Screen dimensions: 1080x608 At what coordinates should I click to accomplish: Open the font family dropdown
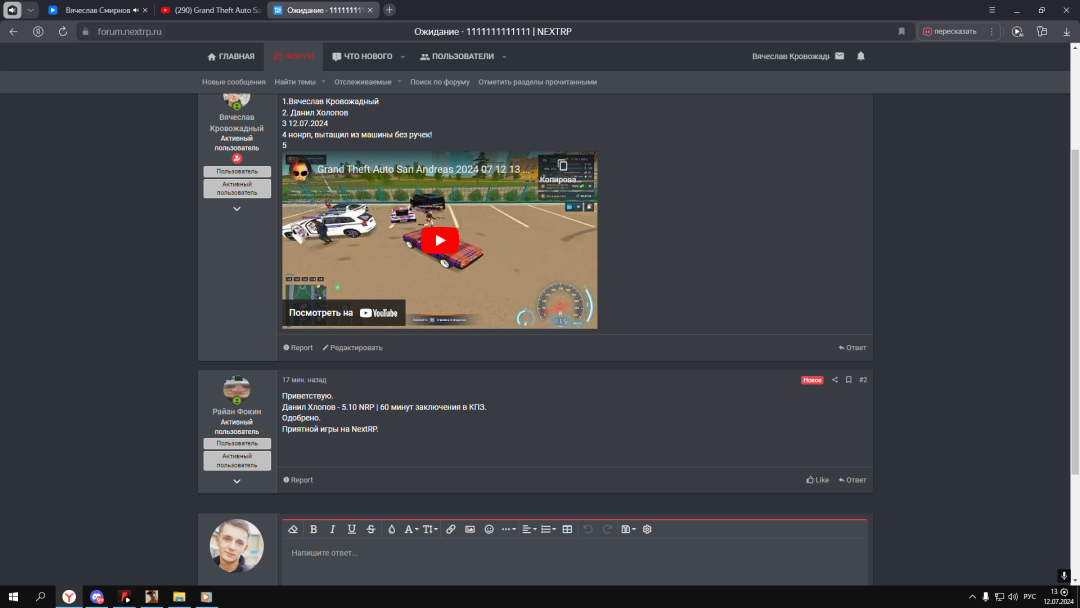[x=411, y=530]
